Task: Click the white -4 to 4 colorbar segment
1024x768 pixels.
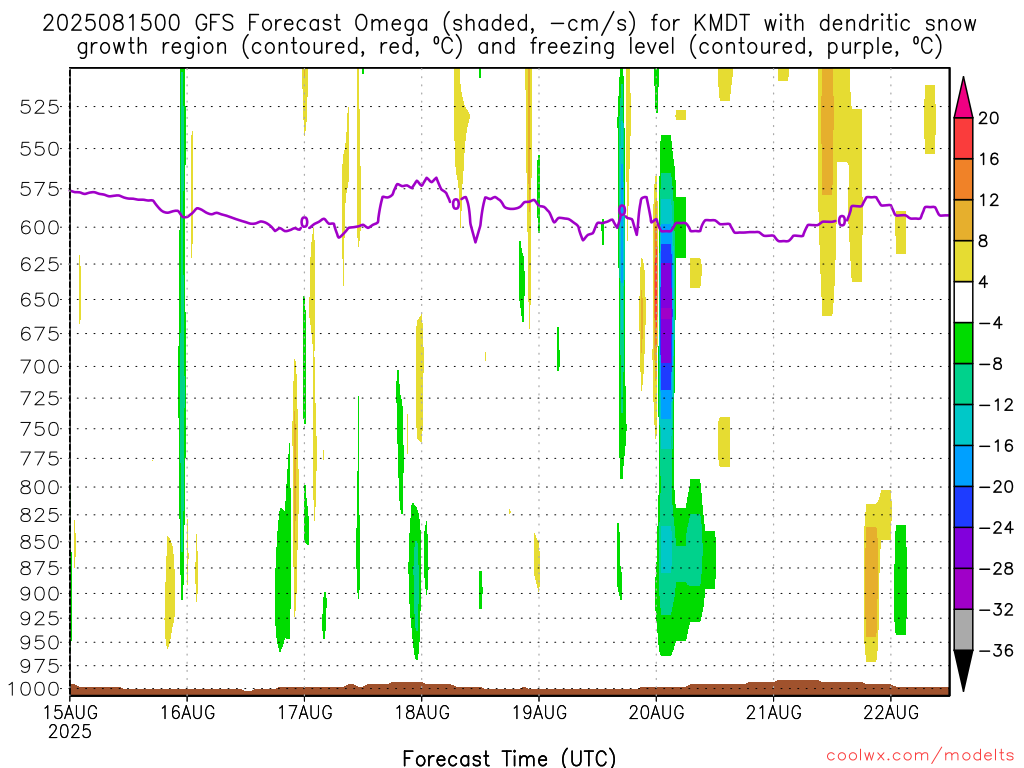Action: tap(963, 302)
